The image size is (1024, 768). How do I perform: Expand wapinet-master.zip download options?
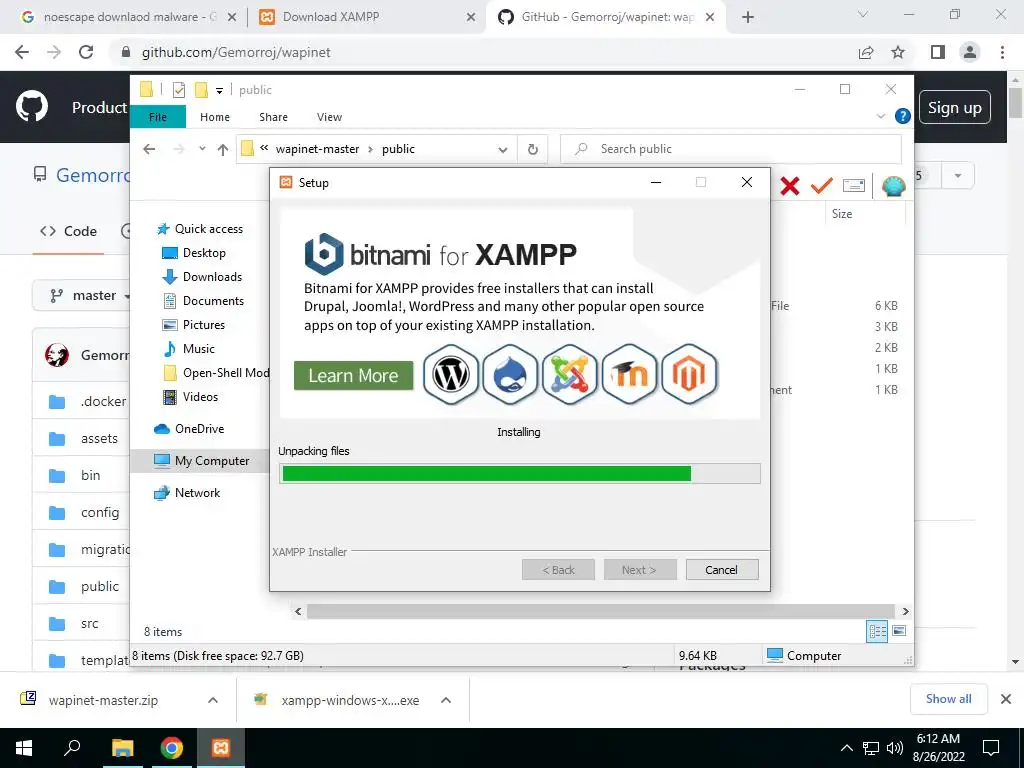(x=213, y=700)
